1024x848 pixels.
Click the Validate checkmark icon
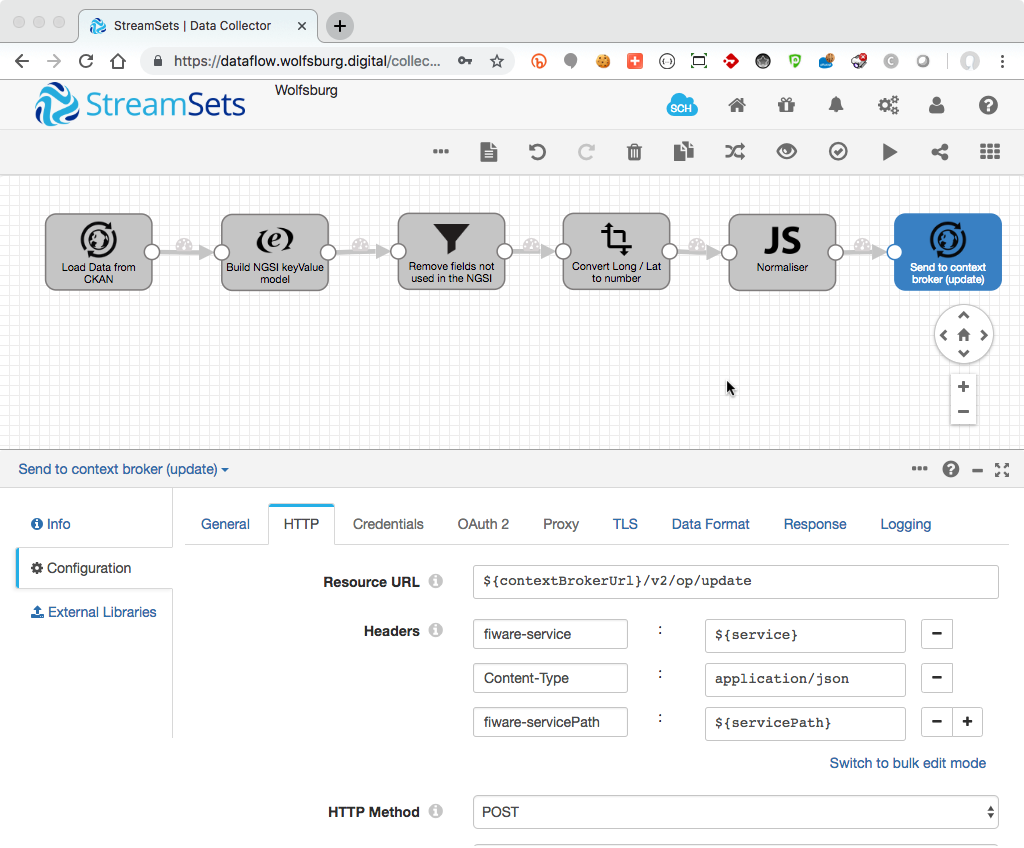[x=838, y=152]
